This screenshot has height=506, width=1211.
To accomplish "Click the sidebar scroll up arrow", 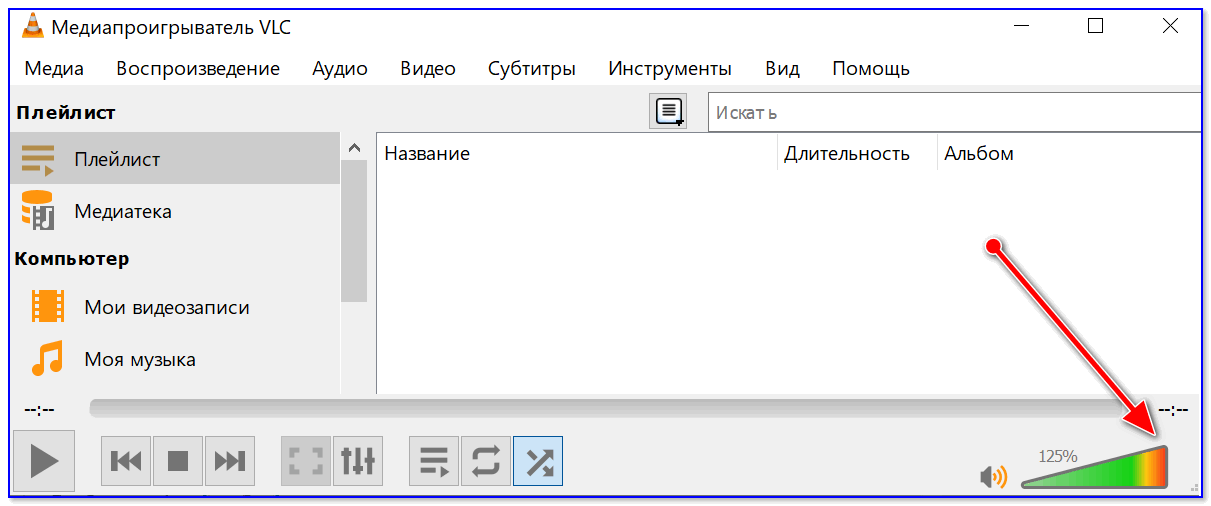I will [354, 147].
